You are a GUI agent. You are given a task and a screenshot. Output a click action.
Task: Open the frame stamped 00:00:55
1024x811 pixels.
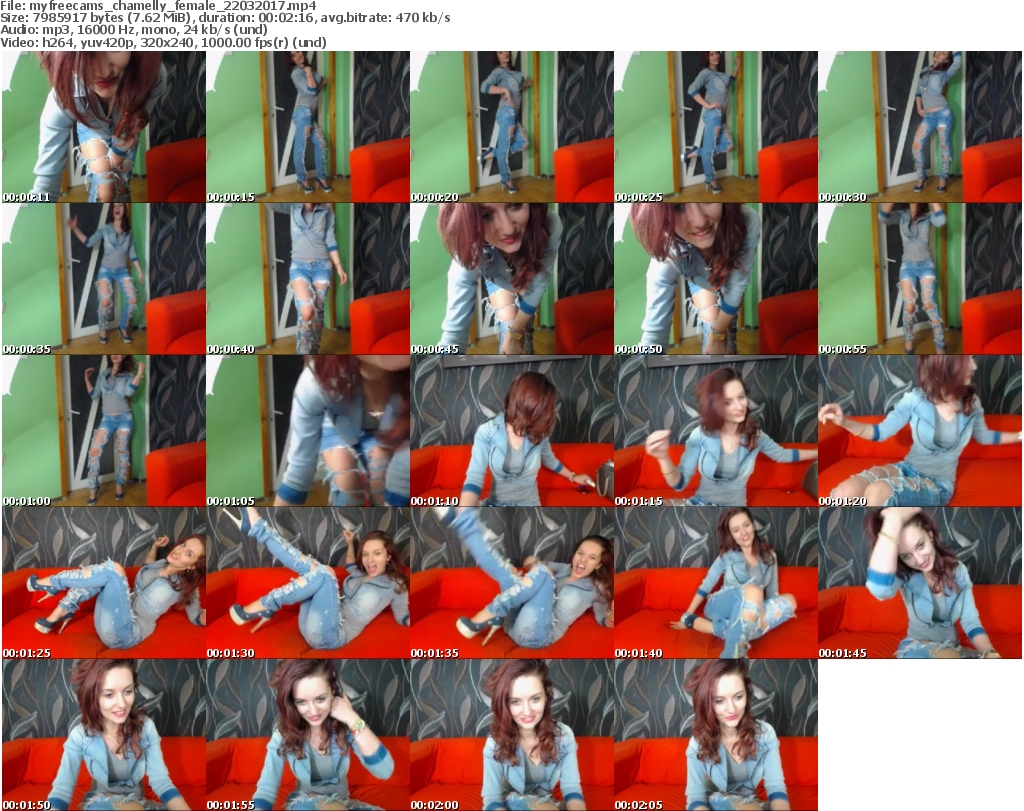(920, 279)
